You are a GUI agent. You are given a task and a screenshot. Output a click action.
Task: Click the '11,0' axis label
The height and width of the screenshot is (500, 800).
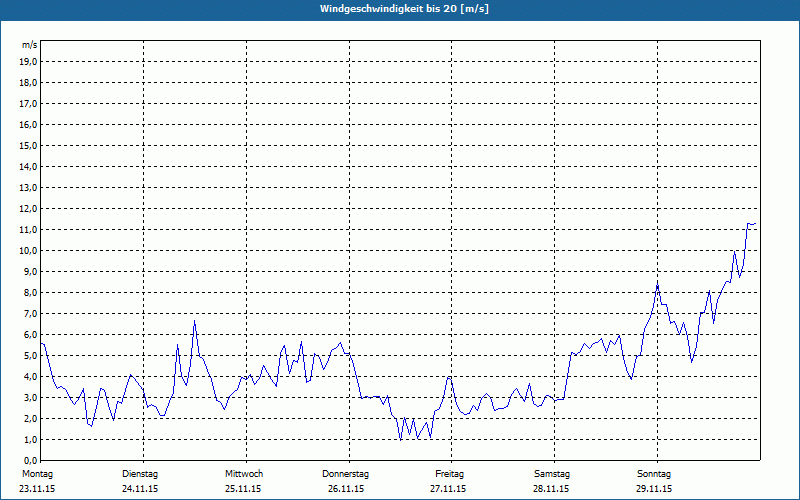pos(28,230)
